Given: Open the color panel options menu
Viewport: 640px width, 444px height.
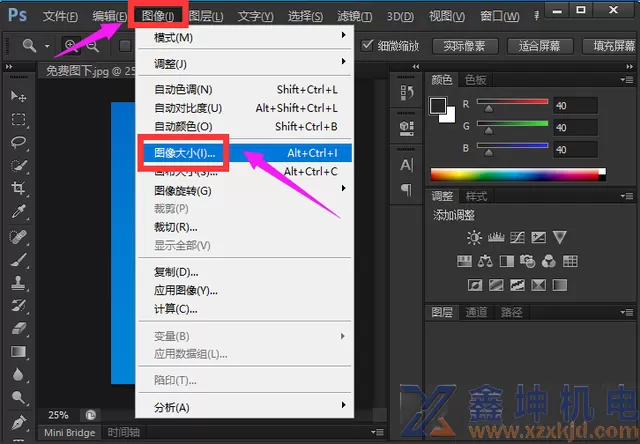Looking at the screenshot, I should (627, 80).
